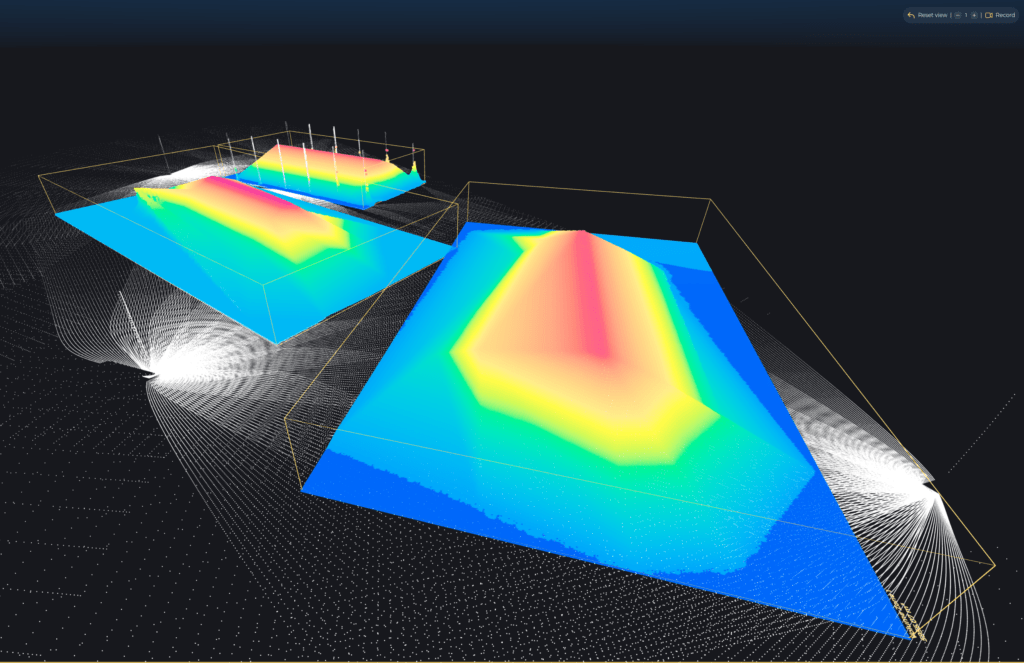1024x663 pixels.
Task: Click the undo-style Reset view arrow icon
Action: pos(911,15)
